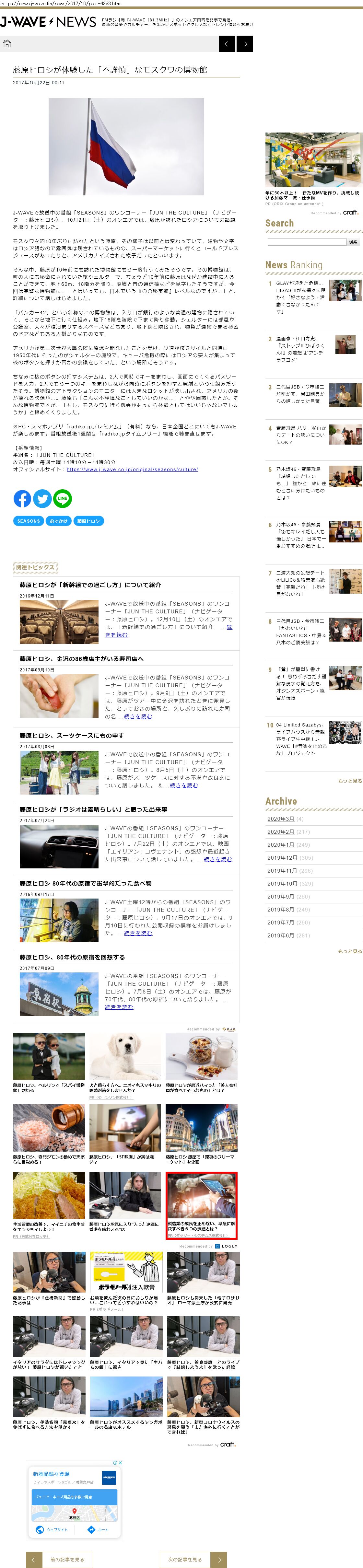363x1568 pixels.
Task: Click 次の記事を見る button
Action: pos(193,1560)
